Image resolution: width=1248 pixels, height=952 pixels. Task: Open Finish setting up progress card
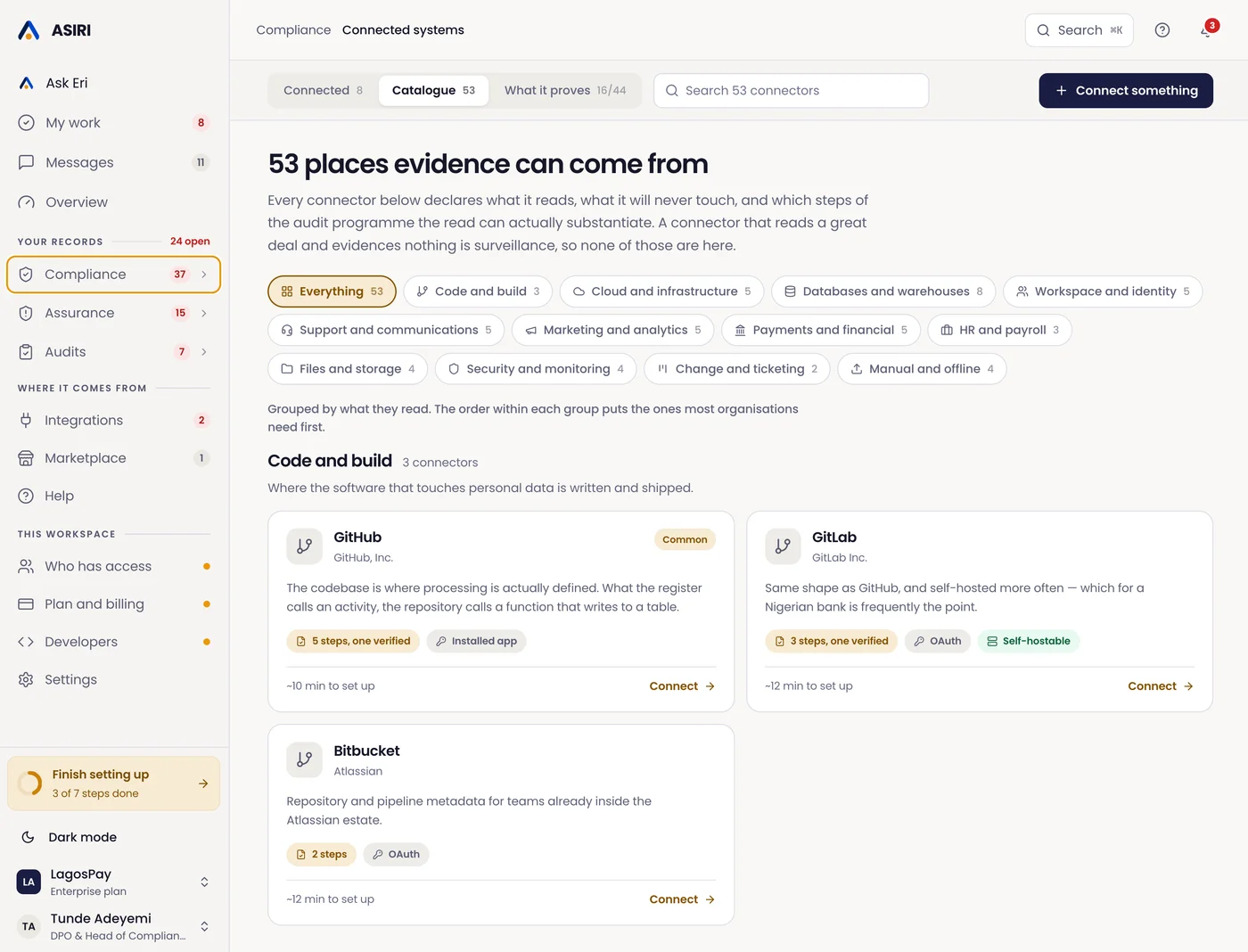(113, 784)
